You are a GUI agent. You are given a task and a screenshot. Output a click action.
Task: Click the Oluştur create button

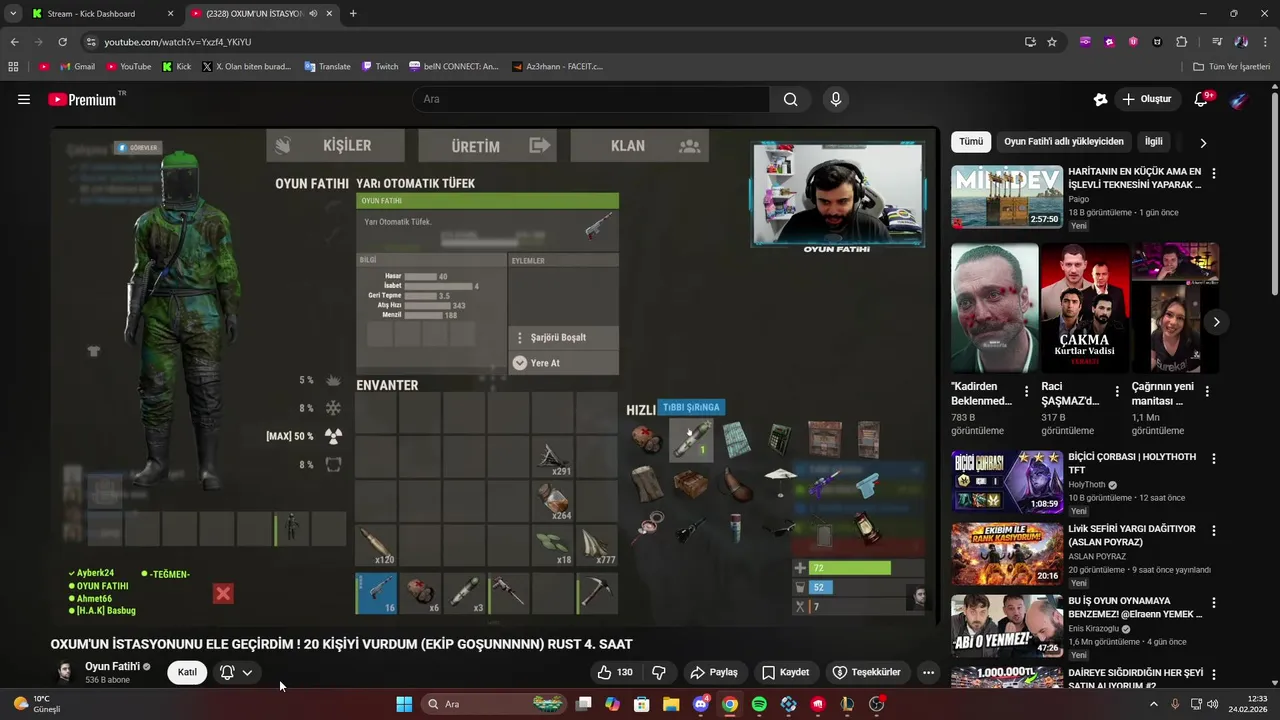[x=1146, y=99]
